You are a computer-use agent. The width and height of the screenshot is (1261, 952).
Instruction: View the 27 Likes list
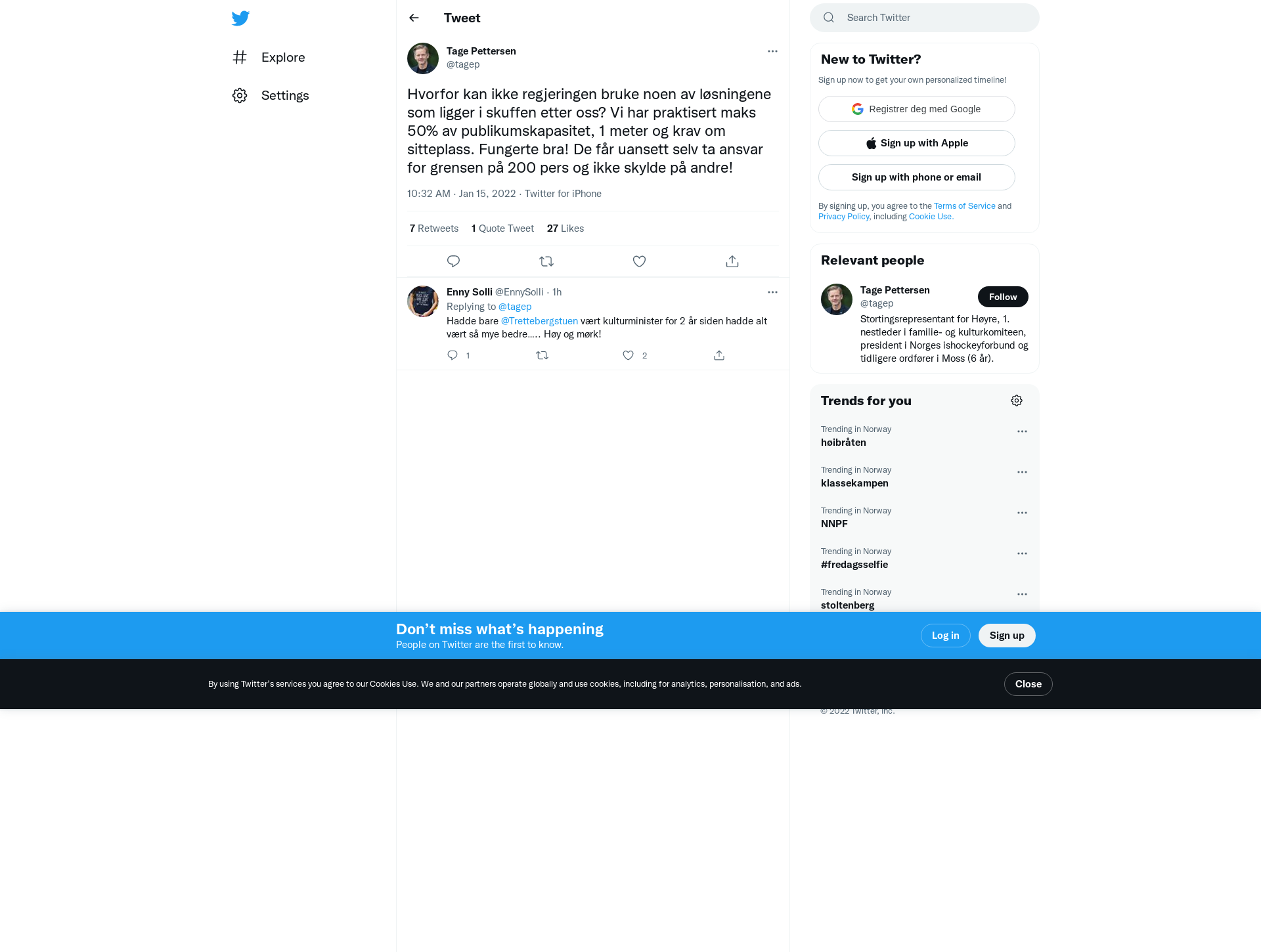click(x=565, y=228)
